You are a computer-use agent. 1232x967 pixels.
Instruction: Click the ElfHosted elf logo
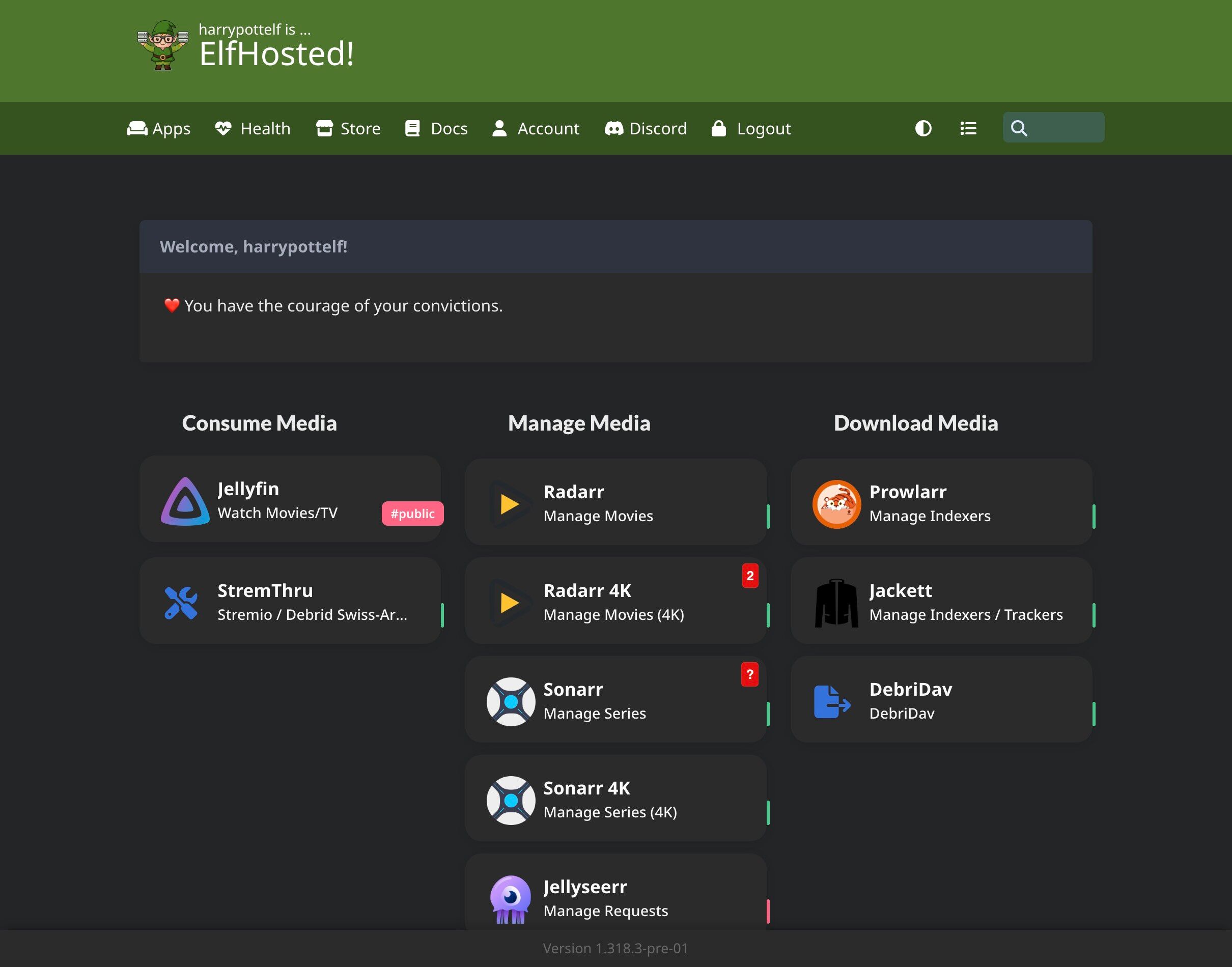click(163, 45)
